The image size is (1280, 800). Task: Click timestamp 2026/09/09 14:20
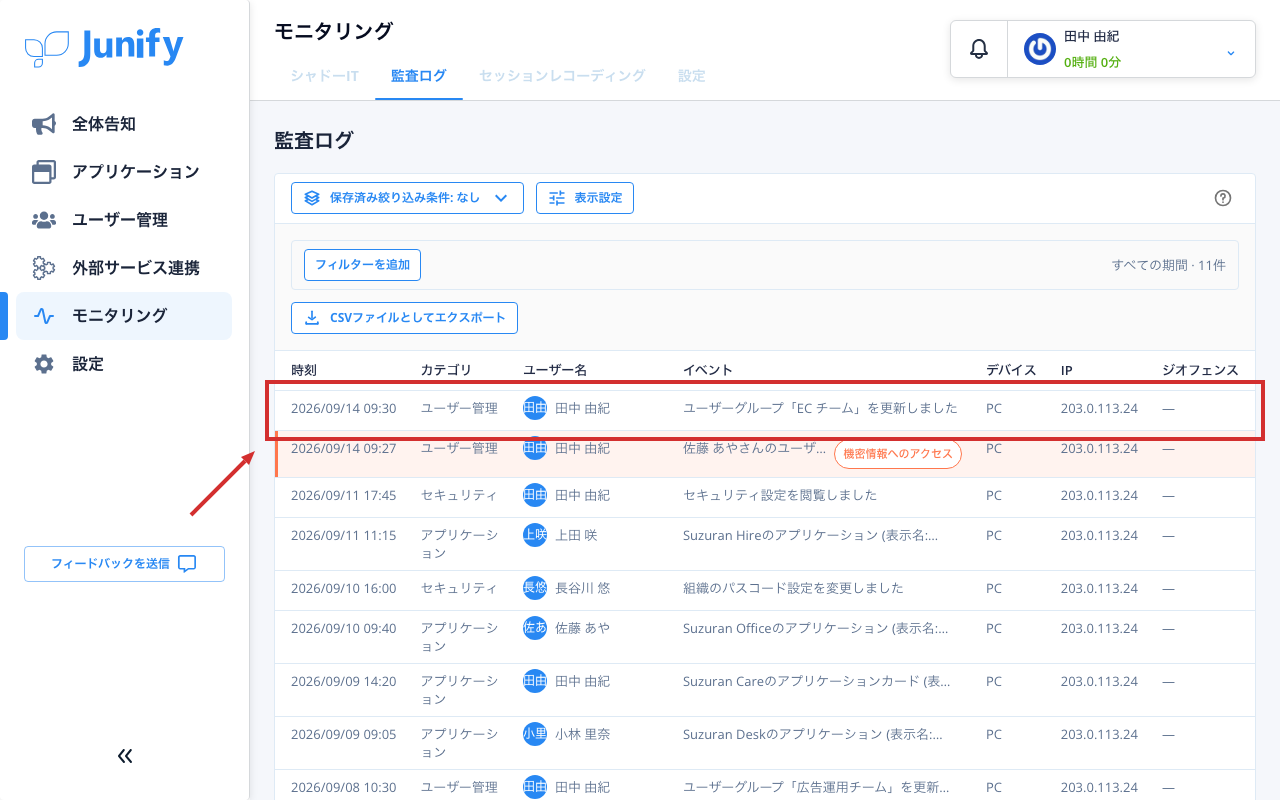343,681
